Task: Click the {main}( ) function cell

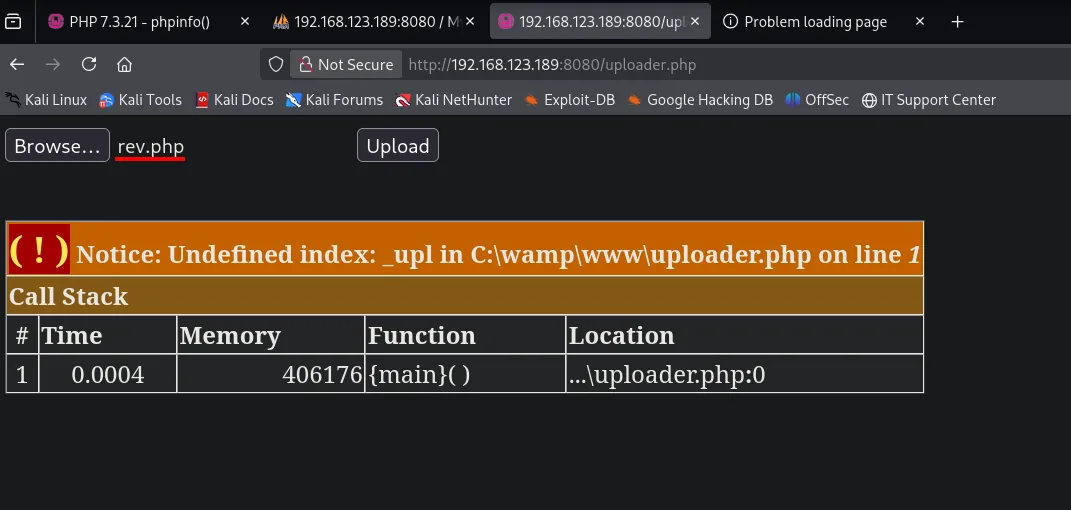Action: (465, 373)
